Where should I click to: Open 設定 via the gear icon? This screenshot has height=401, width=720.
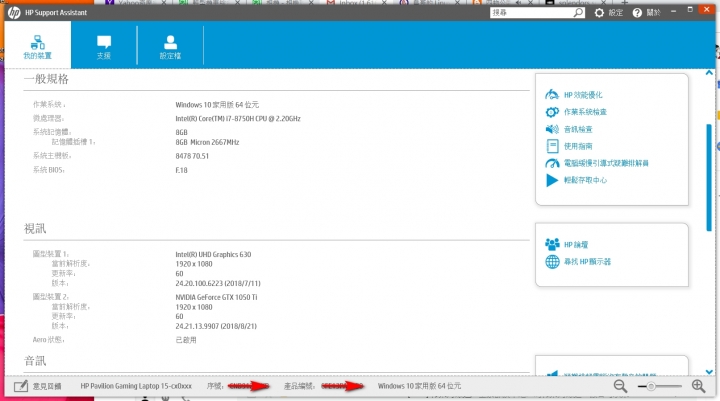coord(599,13)
